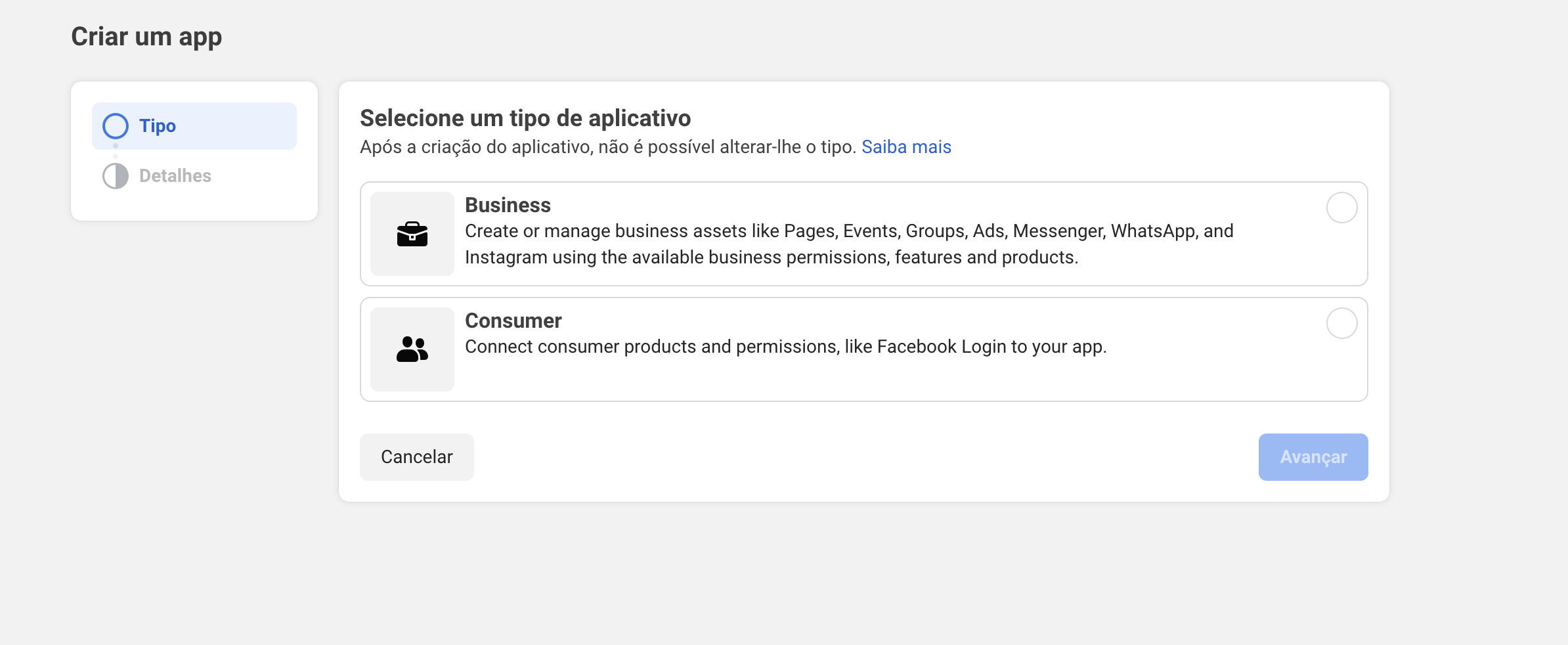The image size is (1568, 645).
Task: Click empty space below Consumer description in its card
Action: [788, 378]
